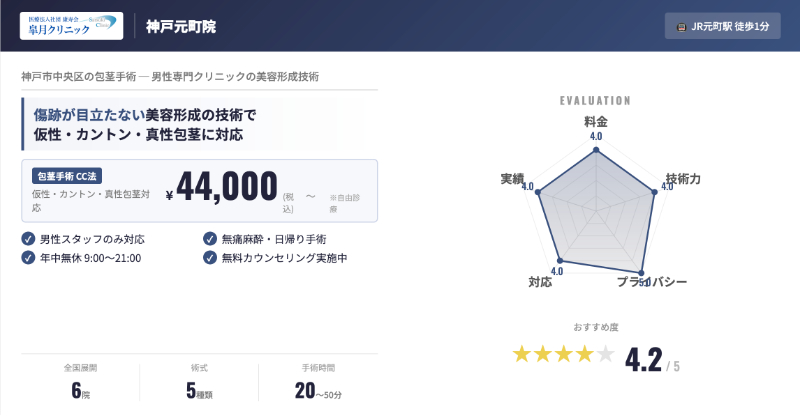Click the checkmark icon next to 年中無休 9:00〜21:00
This screenshot has width=800, height=418.
coord(27,257)
